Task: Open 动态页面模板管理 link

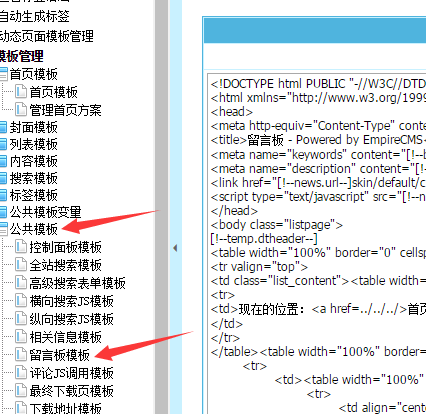Action: [47, 36]
